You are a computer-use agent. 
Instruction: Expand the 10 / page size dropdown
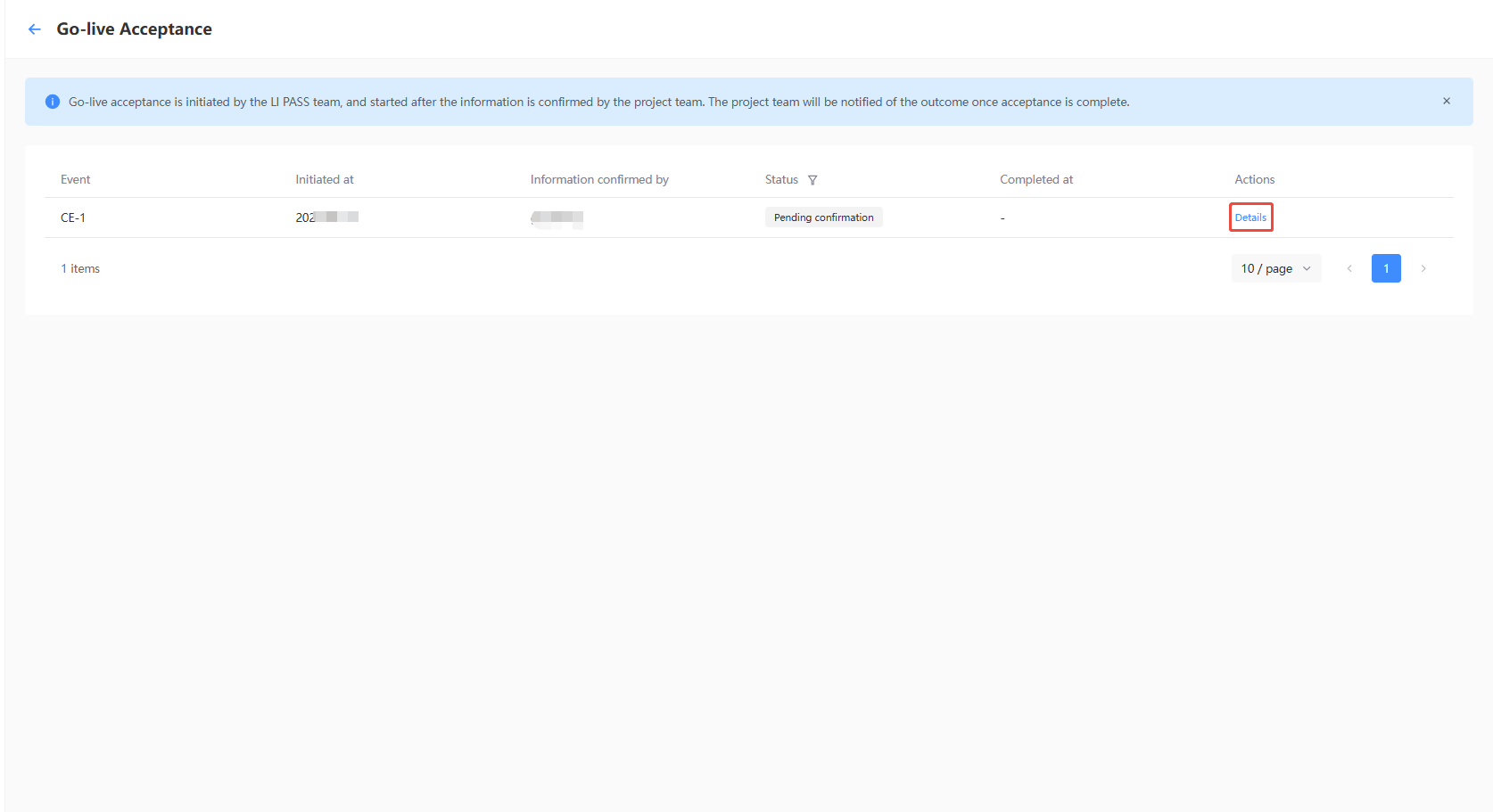[1275, 268]
